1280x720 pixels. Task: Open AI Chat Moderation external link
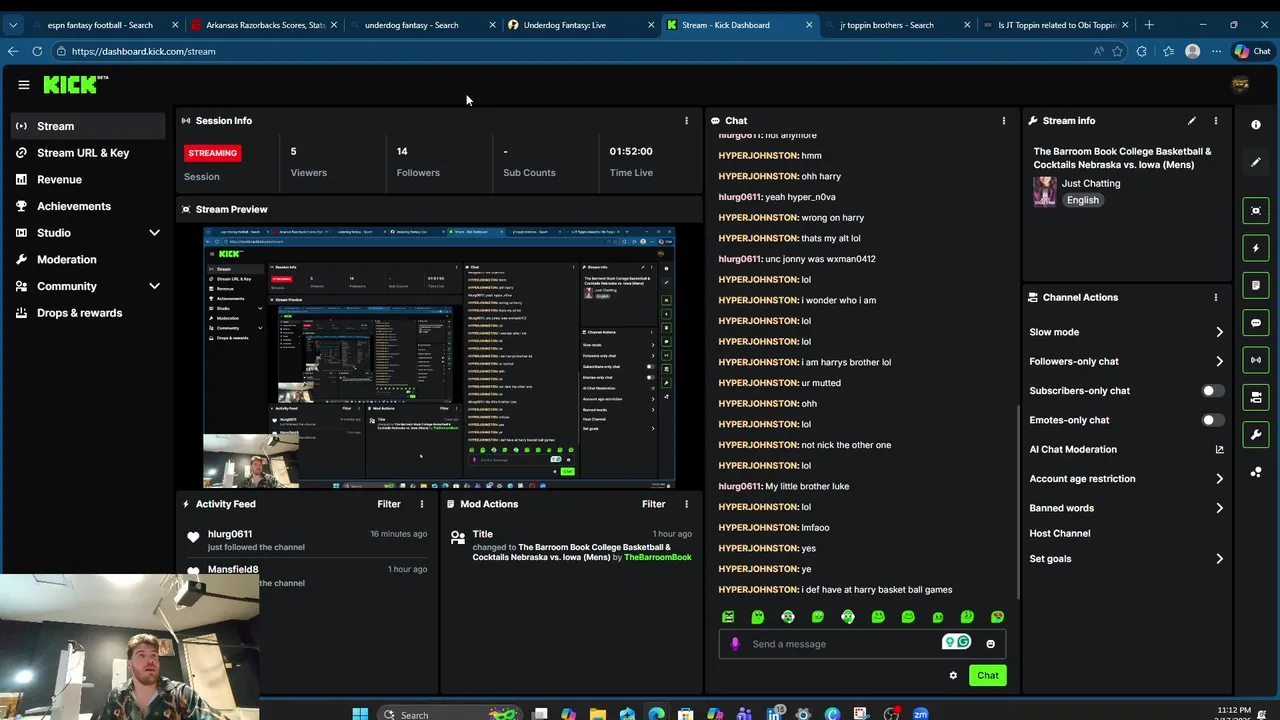click(1219, 449)
